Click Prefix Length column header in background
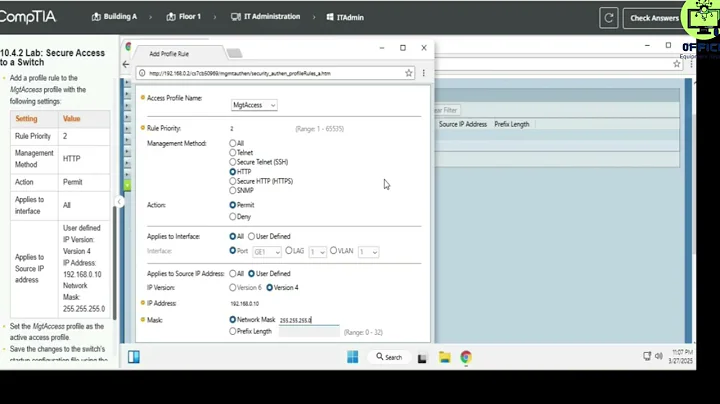This screenshot has width=720, height=404. [x=512, y=124]
